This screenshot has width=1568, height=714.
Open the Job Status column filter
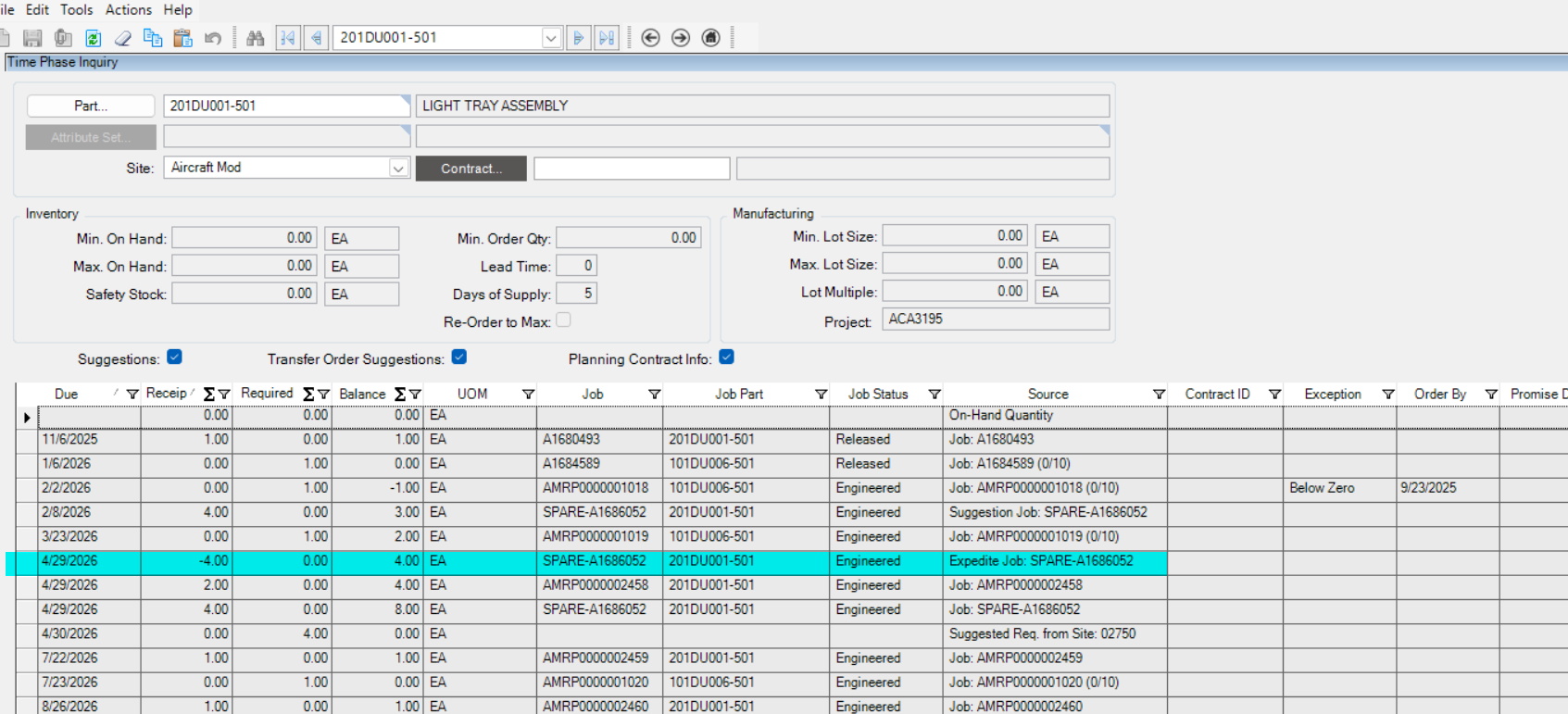pyautogui.click(x=935, y=395)
